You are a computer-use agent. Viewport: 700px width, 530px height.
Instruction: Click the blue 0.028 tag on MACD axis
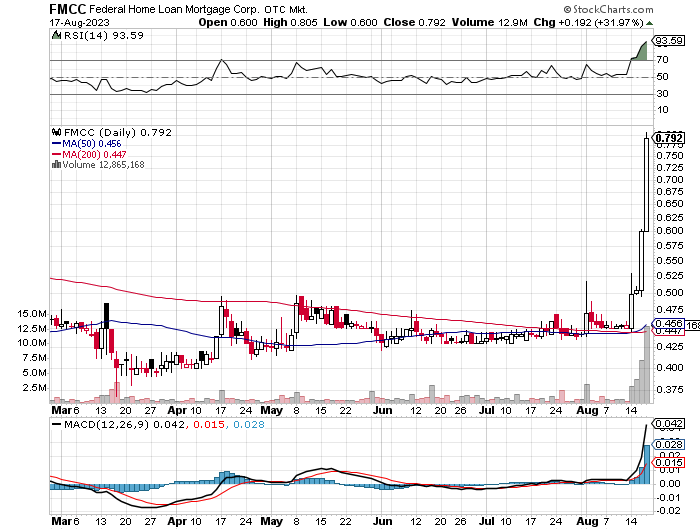[x=668, y=444]
